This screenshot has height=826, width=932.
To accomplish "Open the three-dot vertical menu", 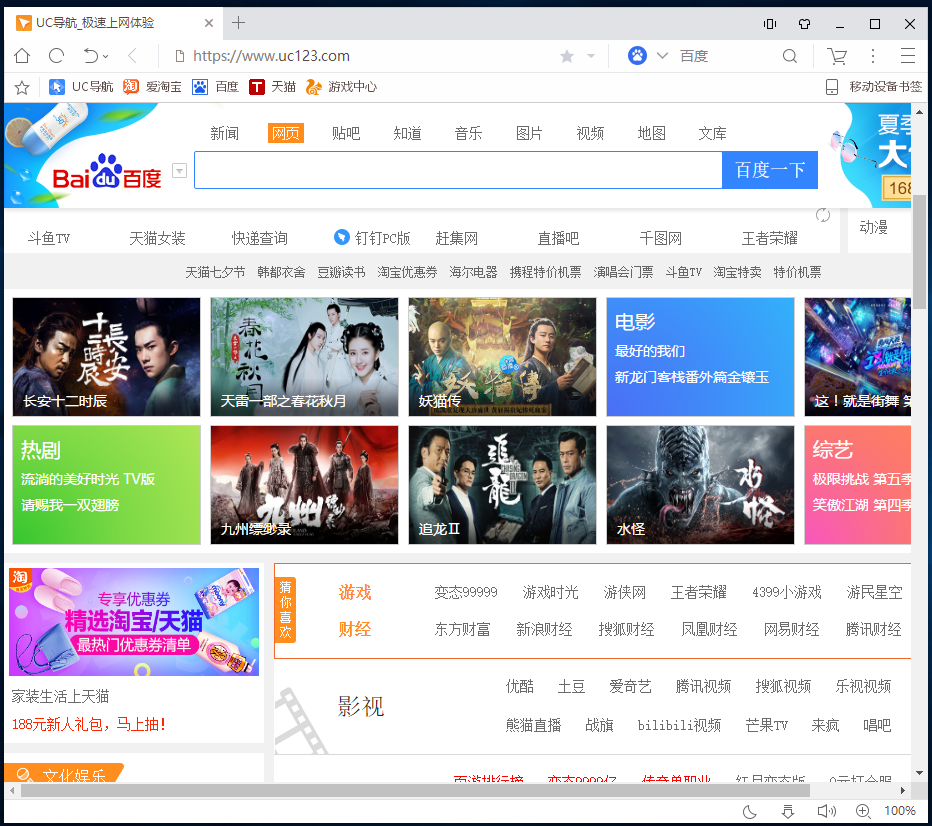I will [873, 56].
